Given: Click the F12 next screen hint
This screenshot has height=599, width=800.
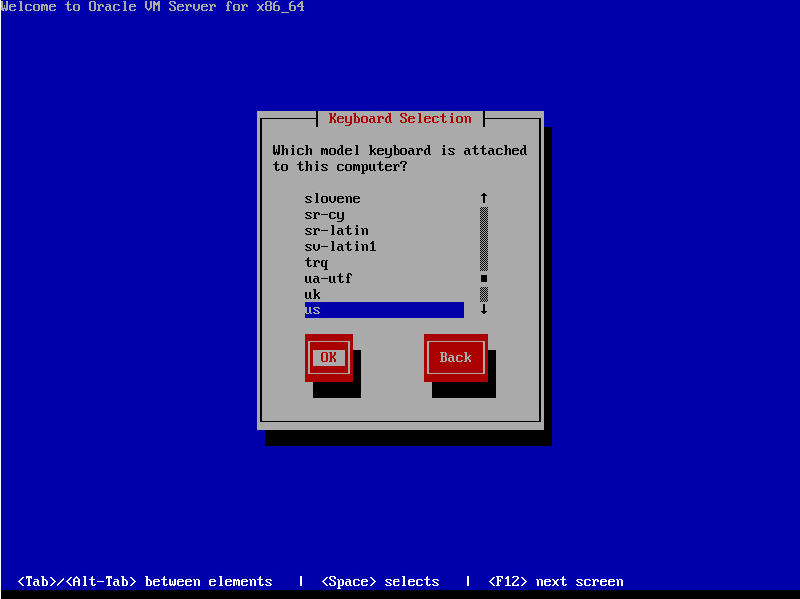Looking at the screenshot, I should (555, 582).
